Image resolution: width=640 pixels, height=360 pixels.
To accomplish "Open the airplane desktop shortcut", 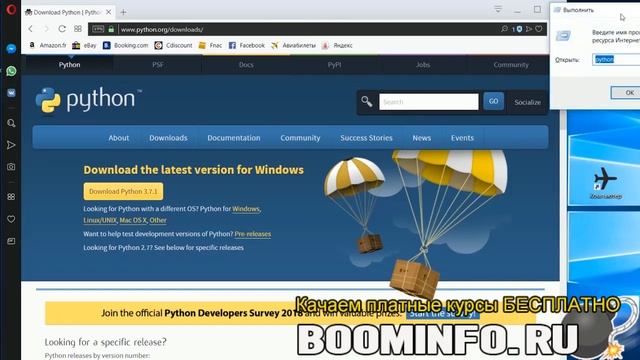I will click(x=606, y=183).
